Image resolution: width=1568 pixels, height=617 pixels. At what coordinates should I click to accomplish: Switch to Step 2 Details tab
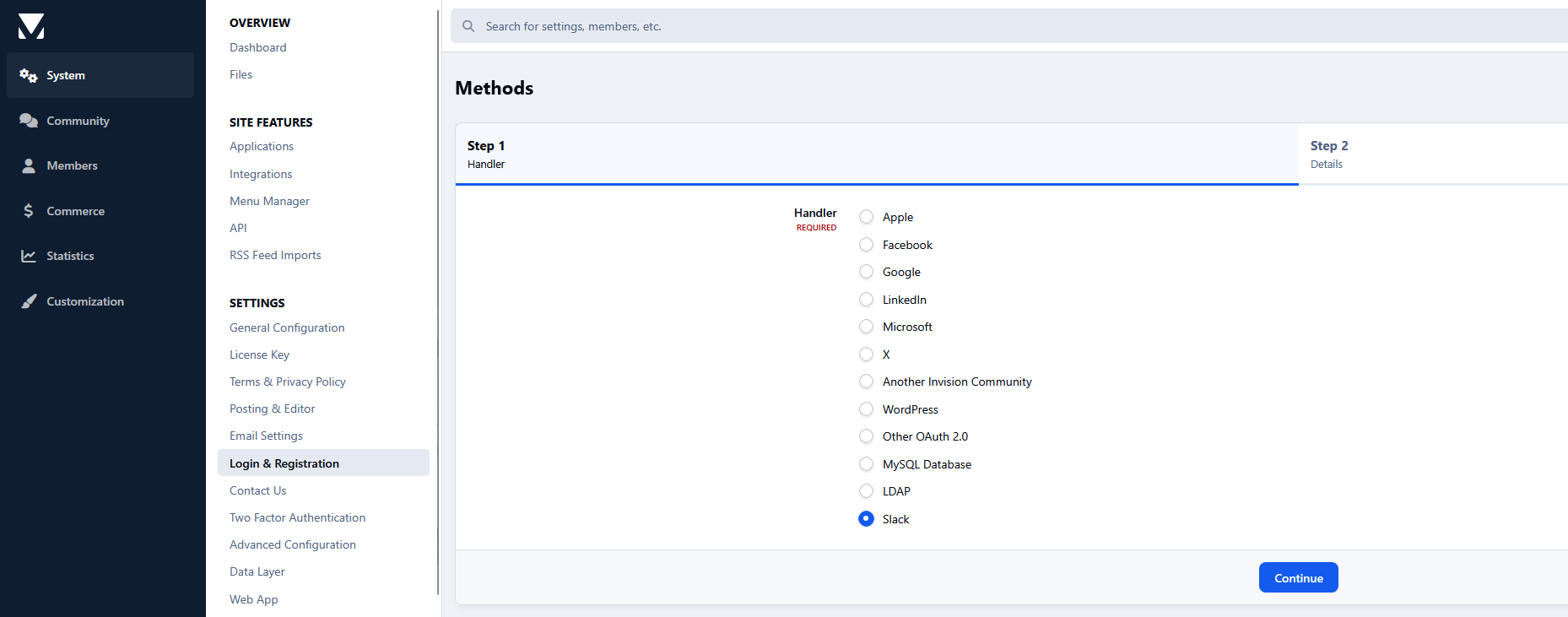tap(1433, 154)
